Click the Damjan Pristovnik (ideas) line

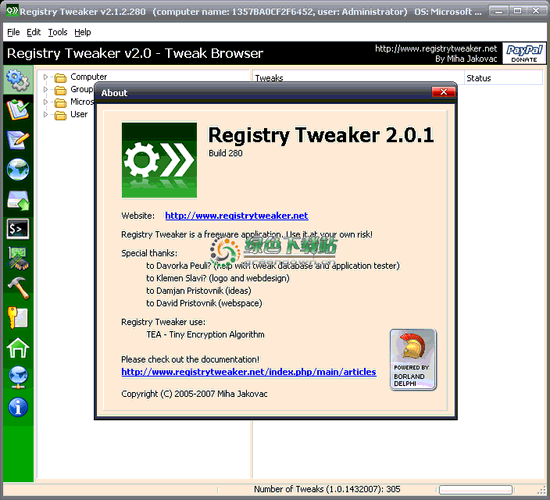(199, 291)
